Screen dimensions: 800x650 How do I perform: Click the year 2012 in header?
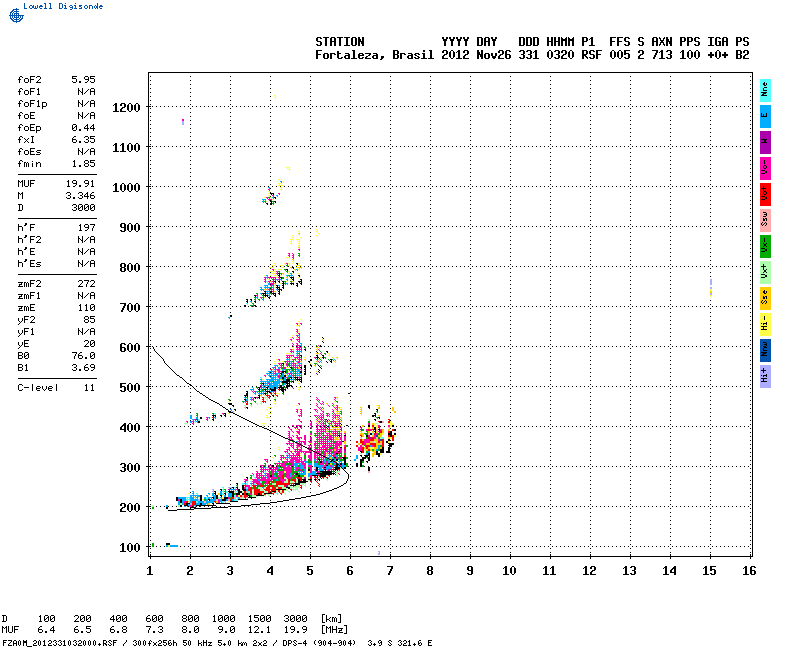(455, 55)
